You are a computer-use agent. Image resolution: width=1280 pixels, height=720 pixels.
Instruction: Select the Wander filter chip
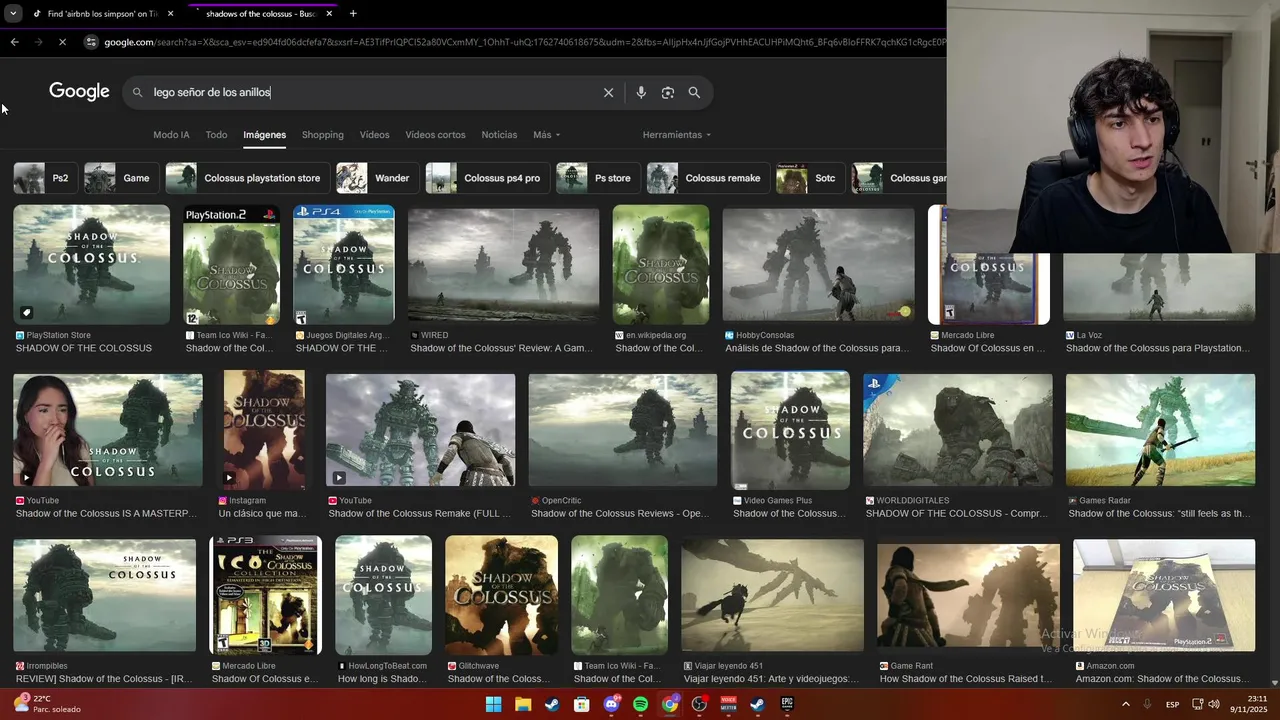376,178
